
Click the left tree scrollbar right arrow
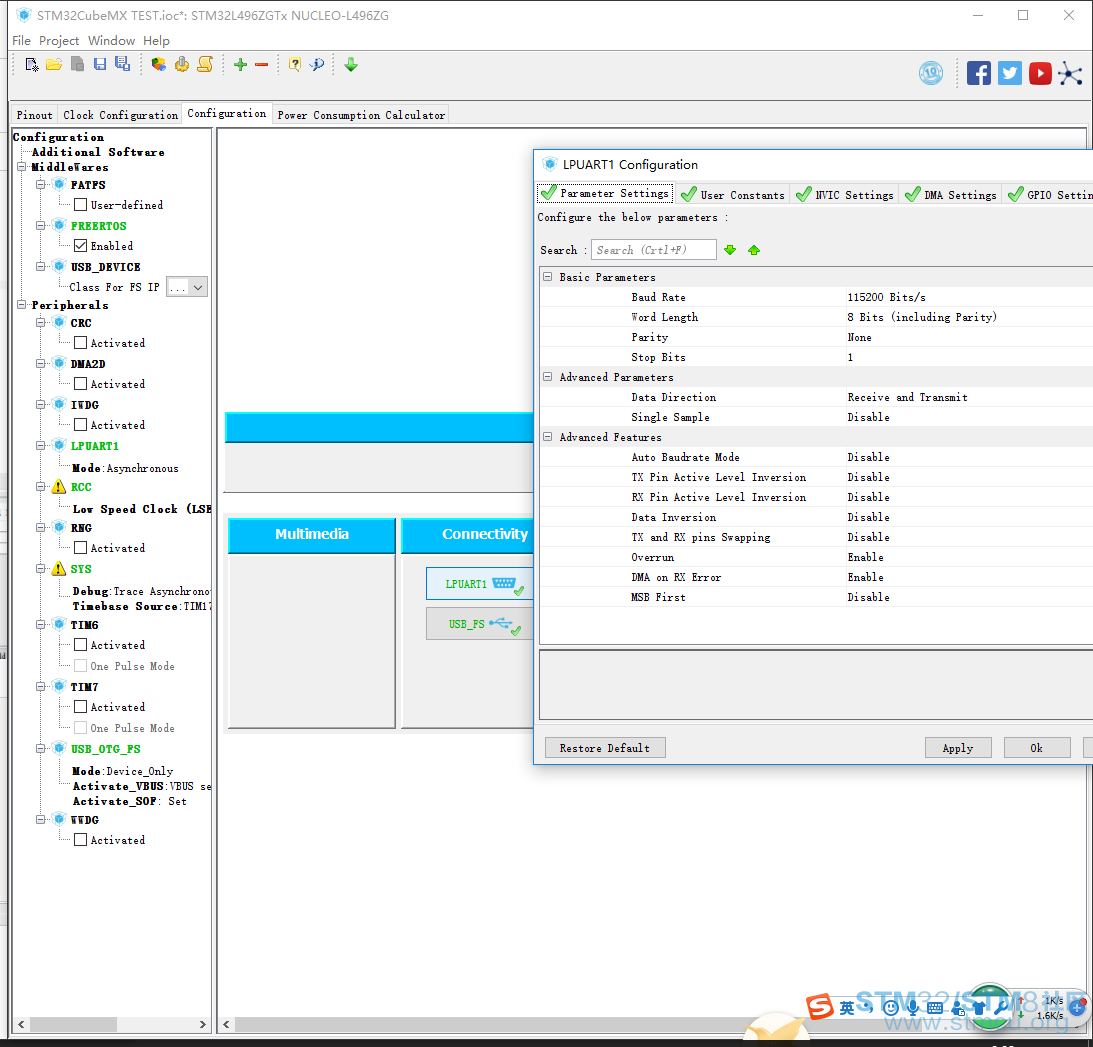click(203, 1025)
